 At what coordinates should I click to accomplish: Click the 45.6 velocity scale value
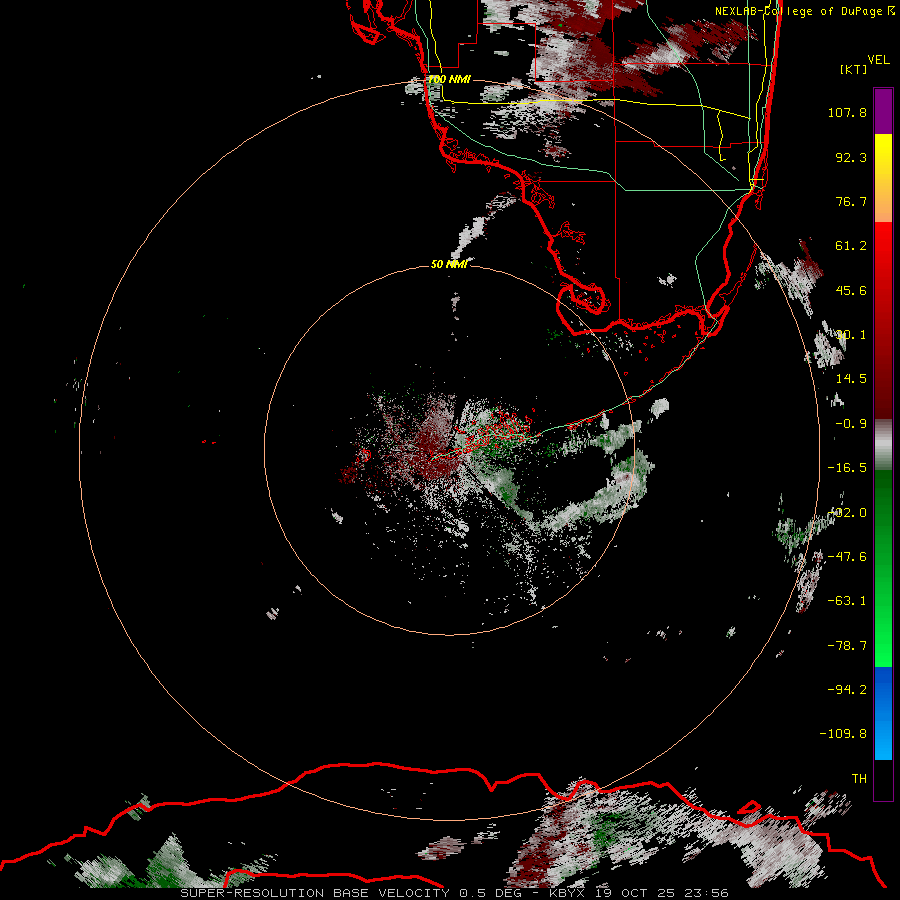pos(851,290)
